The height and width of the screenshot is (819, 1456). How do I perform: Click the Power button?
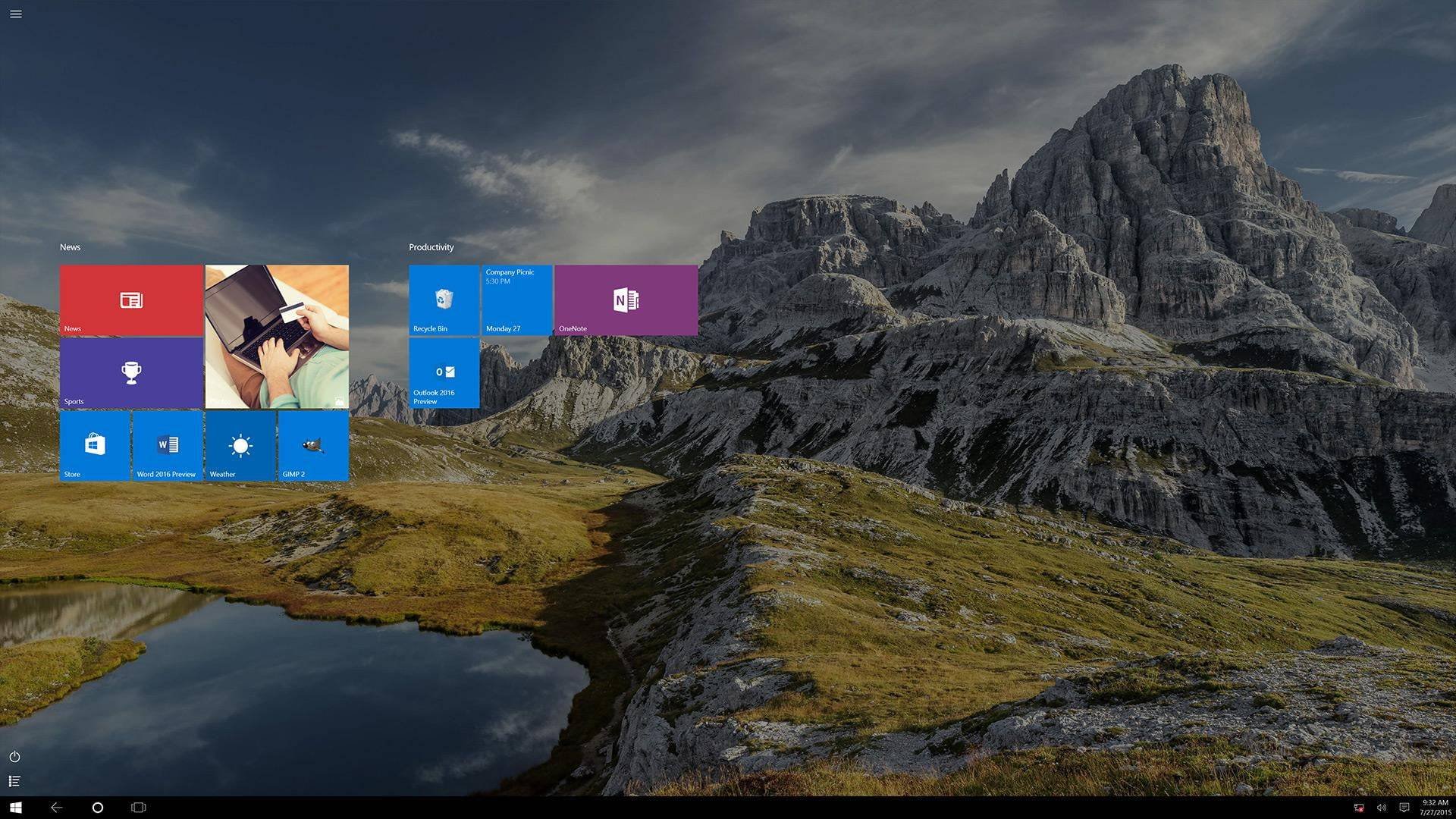(x=14, y=757)
